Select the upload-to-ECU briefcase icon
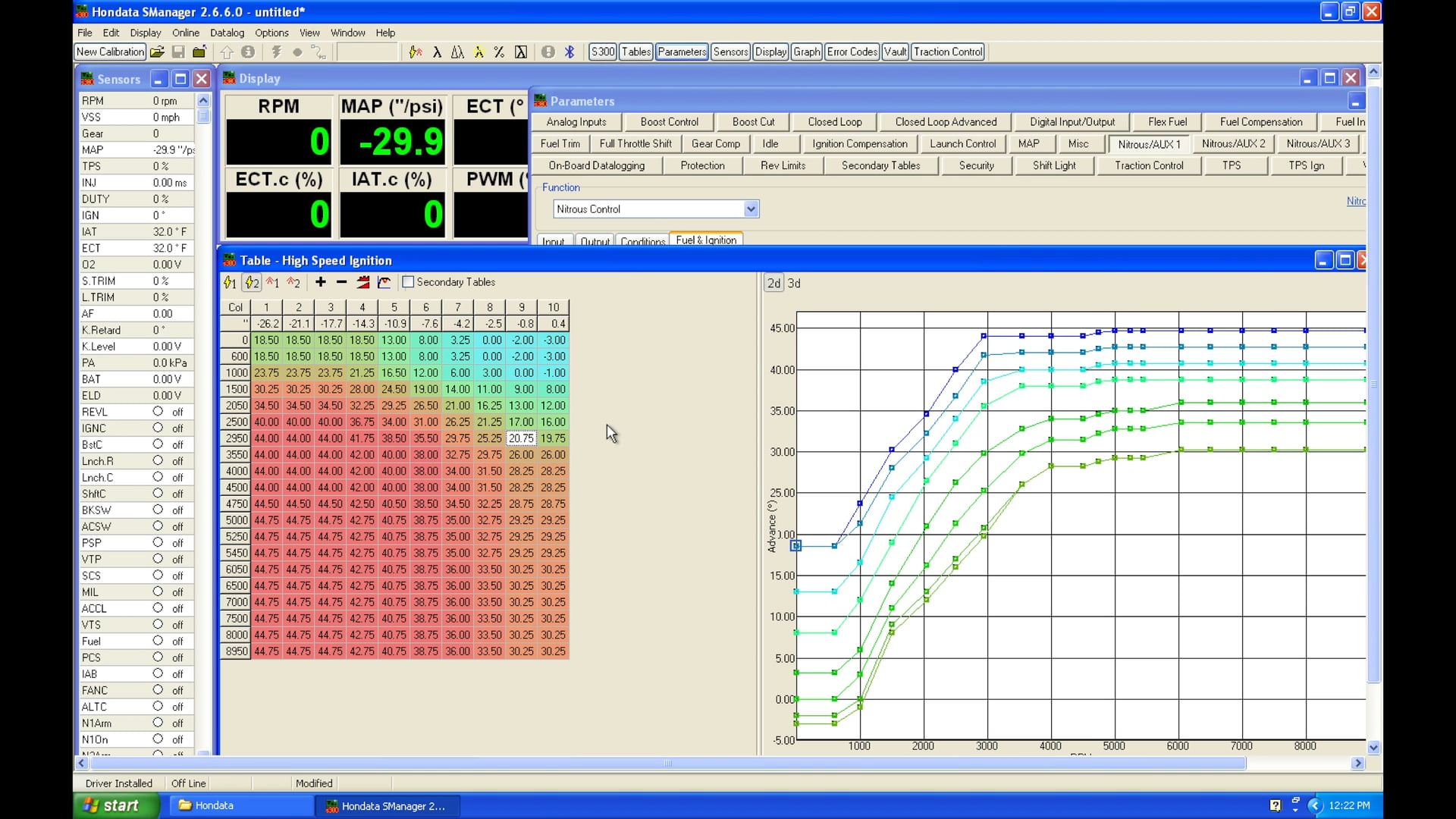The image size is (1456, 819). coord(199,52)
